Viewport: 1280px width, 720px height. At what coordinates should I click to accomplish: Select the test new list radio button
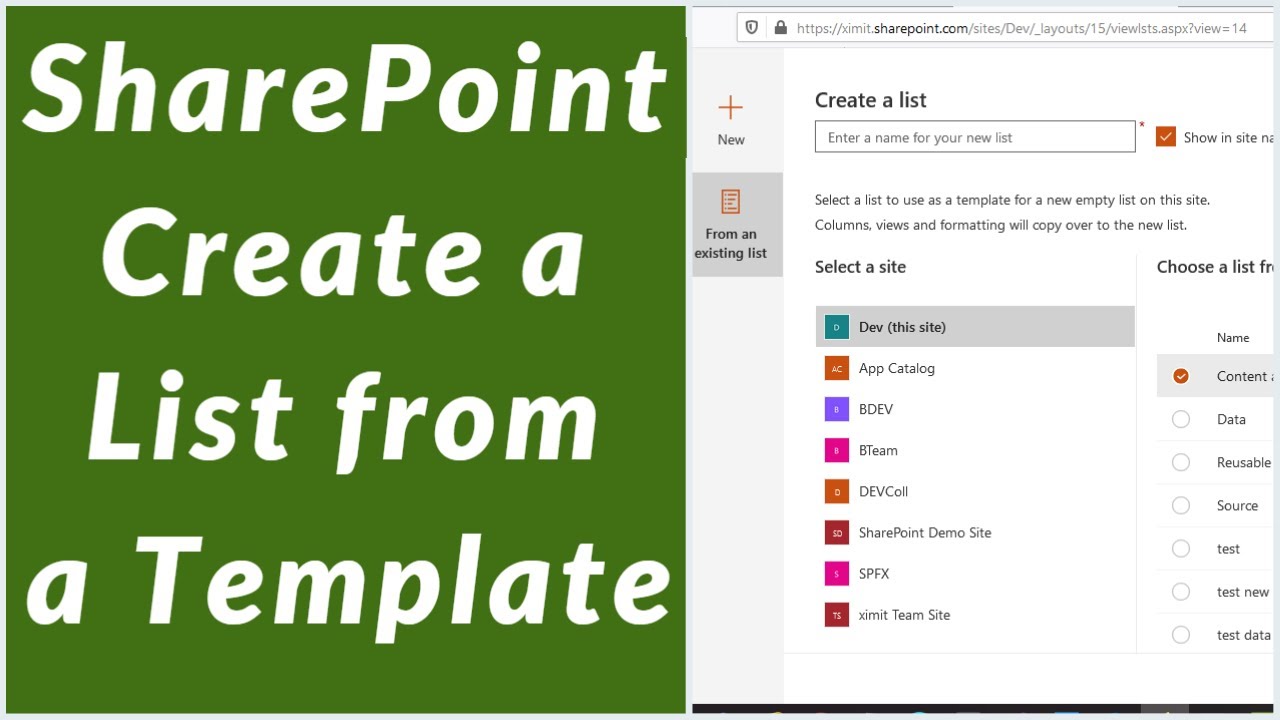[x=1181, y=591]
